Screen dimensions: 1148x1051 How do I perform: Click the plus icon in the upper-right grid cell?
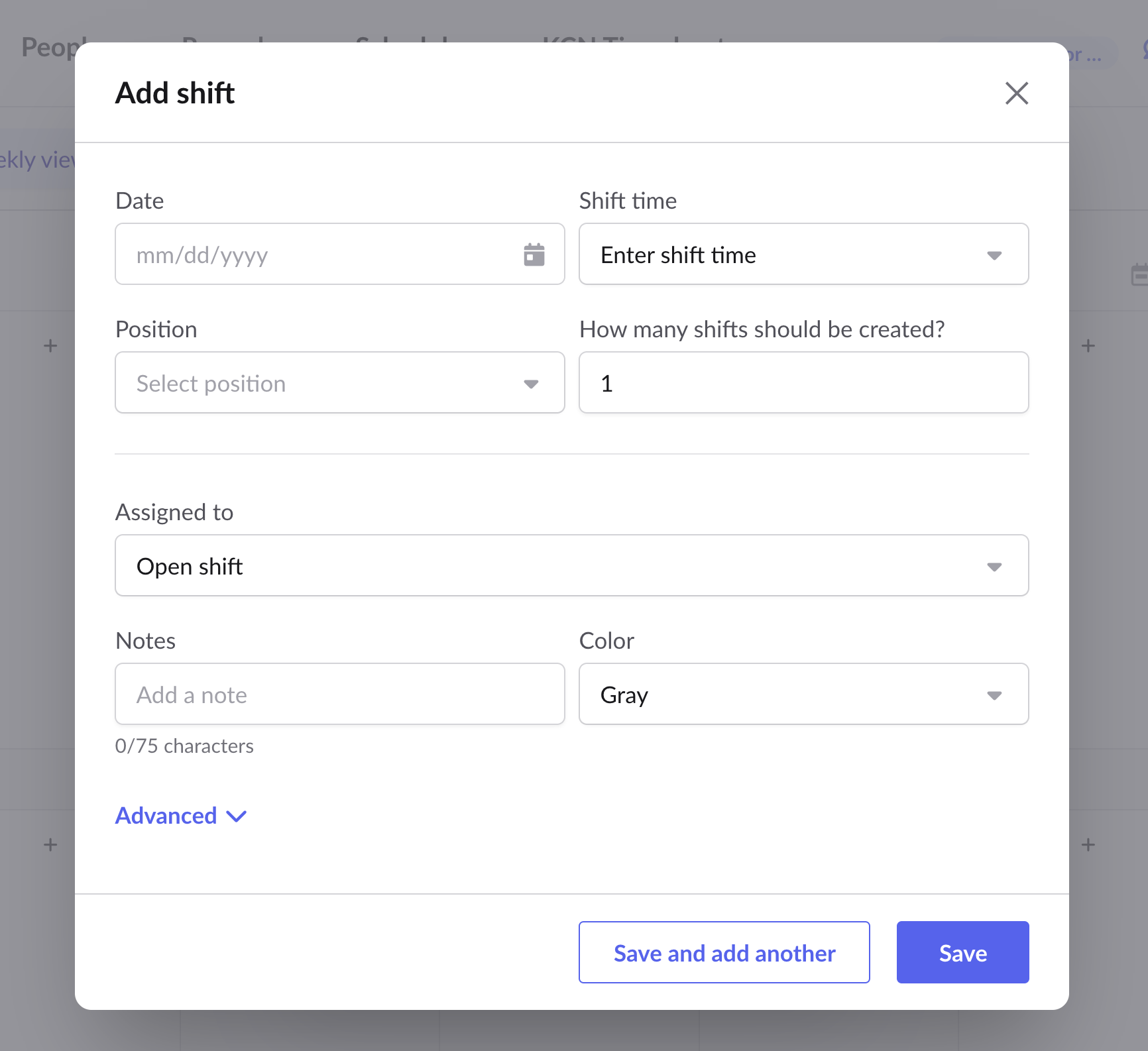pos(1088,345)
